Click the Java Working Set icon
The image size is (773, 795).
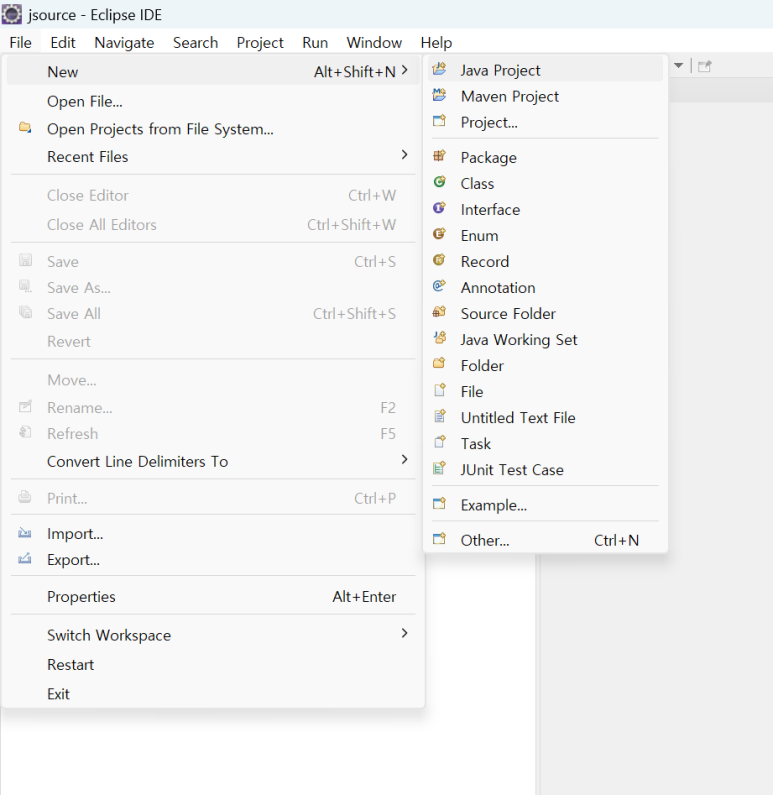[439, 338]
